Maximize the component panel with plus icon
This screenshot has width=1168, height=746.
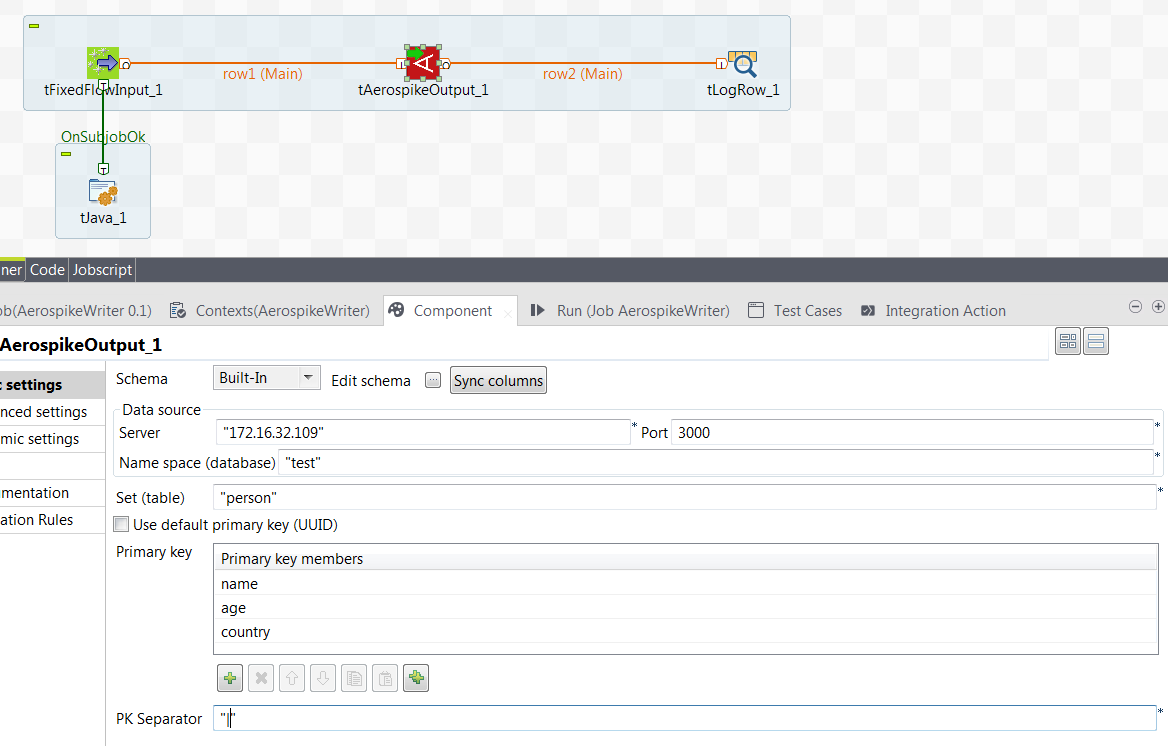(1158, 306)
